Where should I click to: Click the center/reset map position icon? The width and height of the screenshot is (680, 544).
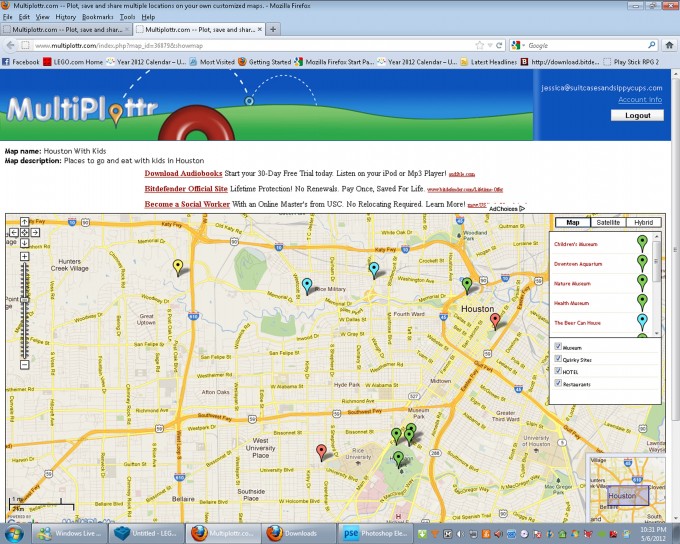[24, 233]
